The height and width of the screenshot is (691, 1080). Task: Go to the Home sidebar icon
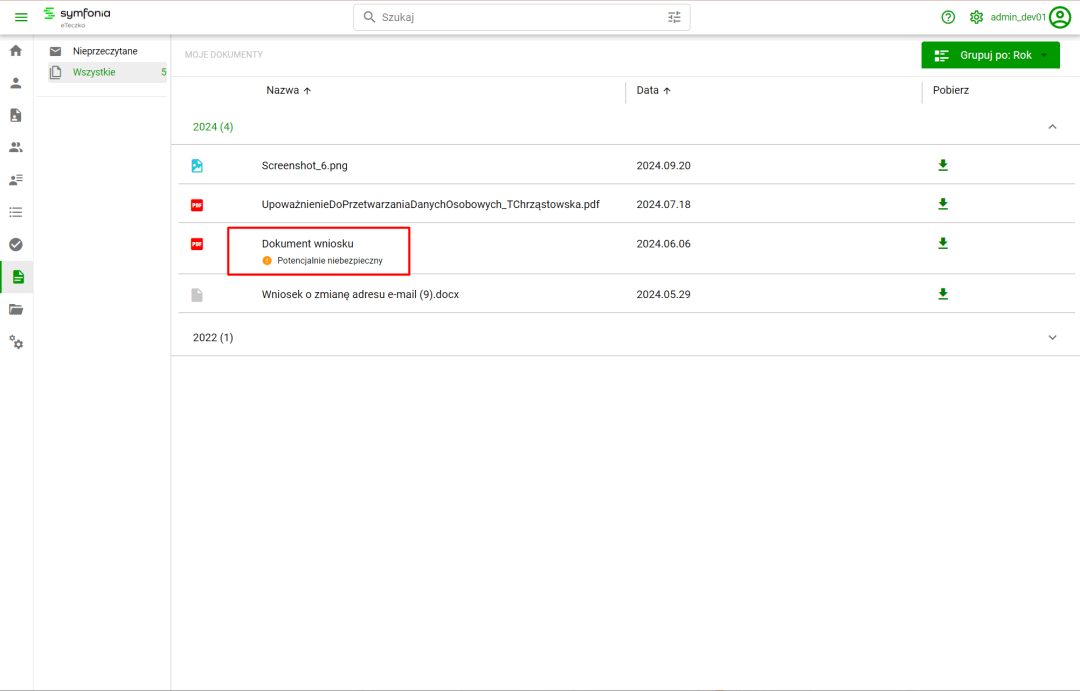16,50
